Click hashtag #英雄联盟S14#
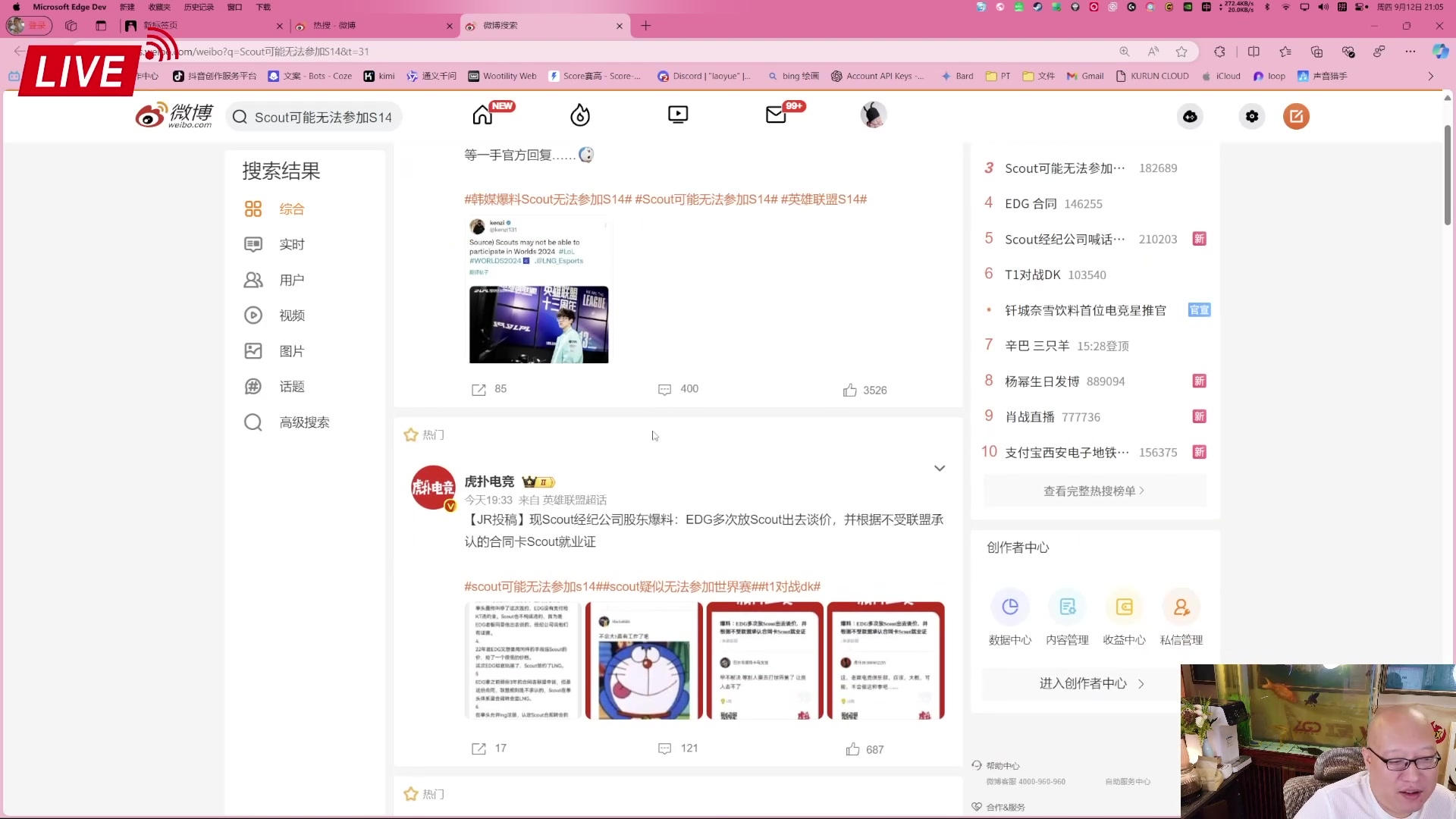This screenshot has height=819, width=1456. click(824, 199)
